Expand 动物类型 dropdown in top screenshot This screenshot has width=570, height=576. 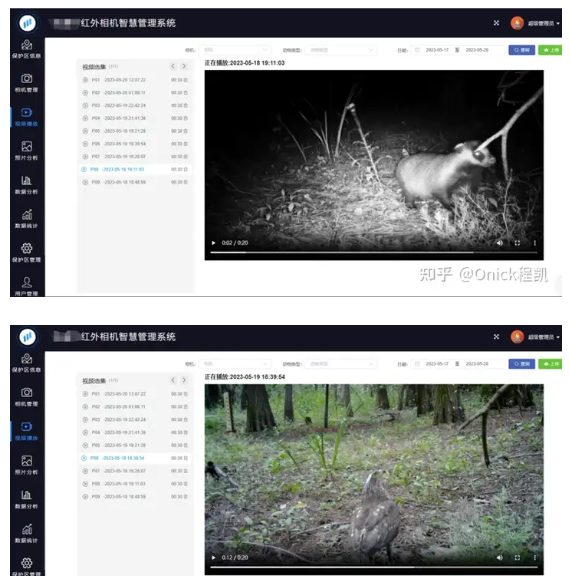(341, 50)
